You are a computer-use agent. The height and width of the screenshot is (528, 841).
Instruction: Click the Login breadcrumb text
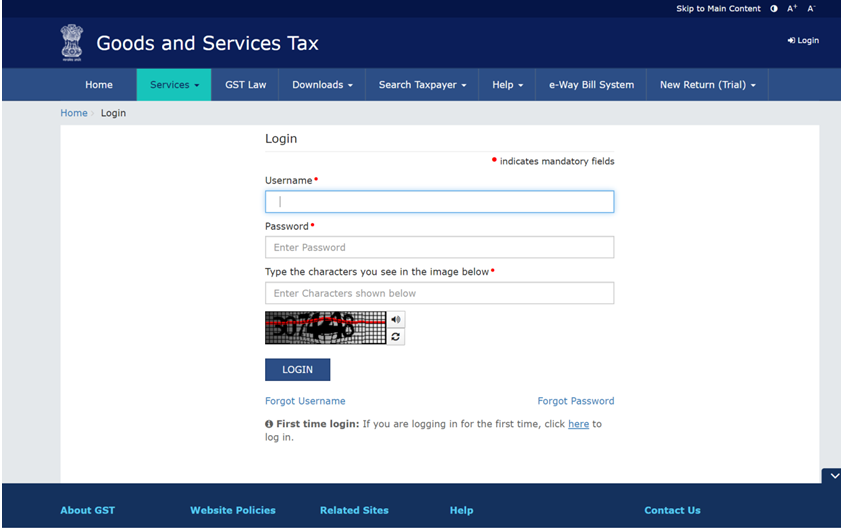pos(113,113)
